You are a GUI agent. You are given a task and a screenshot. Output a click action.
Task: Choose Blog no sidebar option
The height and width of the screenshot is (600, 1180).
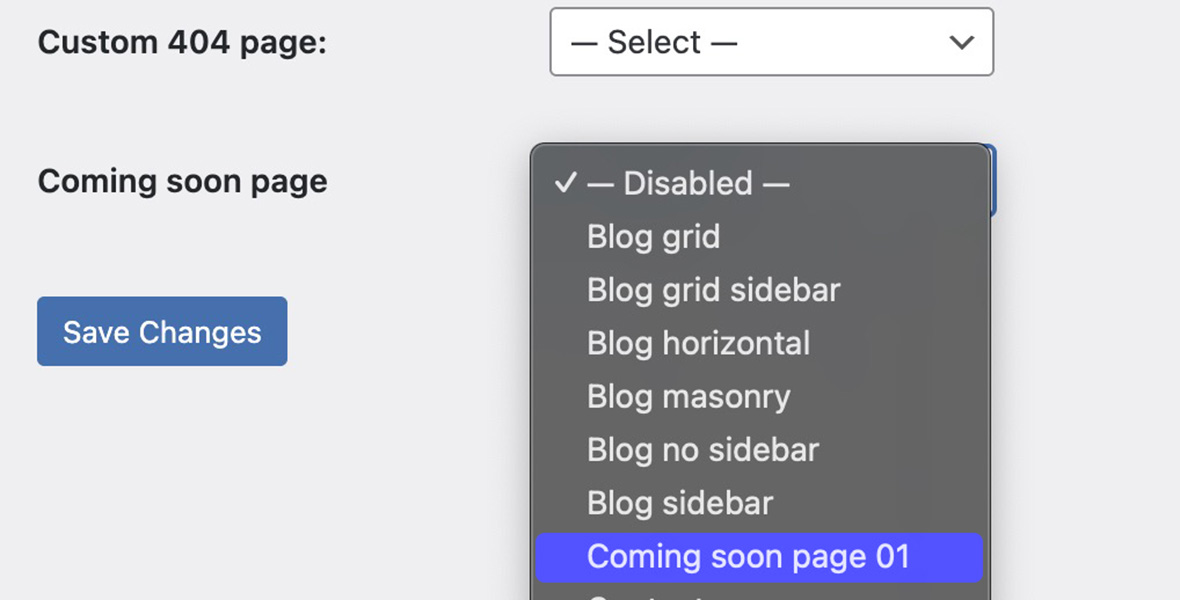[x=702, y=449]
